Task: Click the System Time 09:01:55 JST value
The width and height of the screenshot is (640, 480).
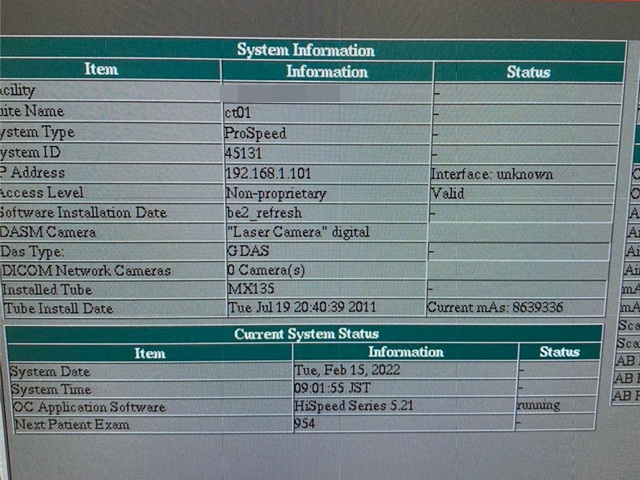Action: [334, 389]
